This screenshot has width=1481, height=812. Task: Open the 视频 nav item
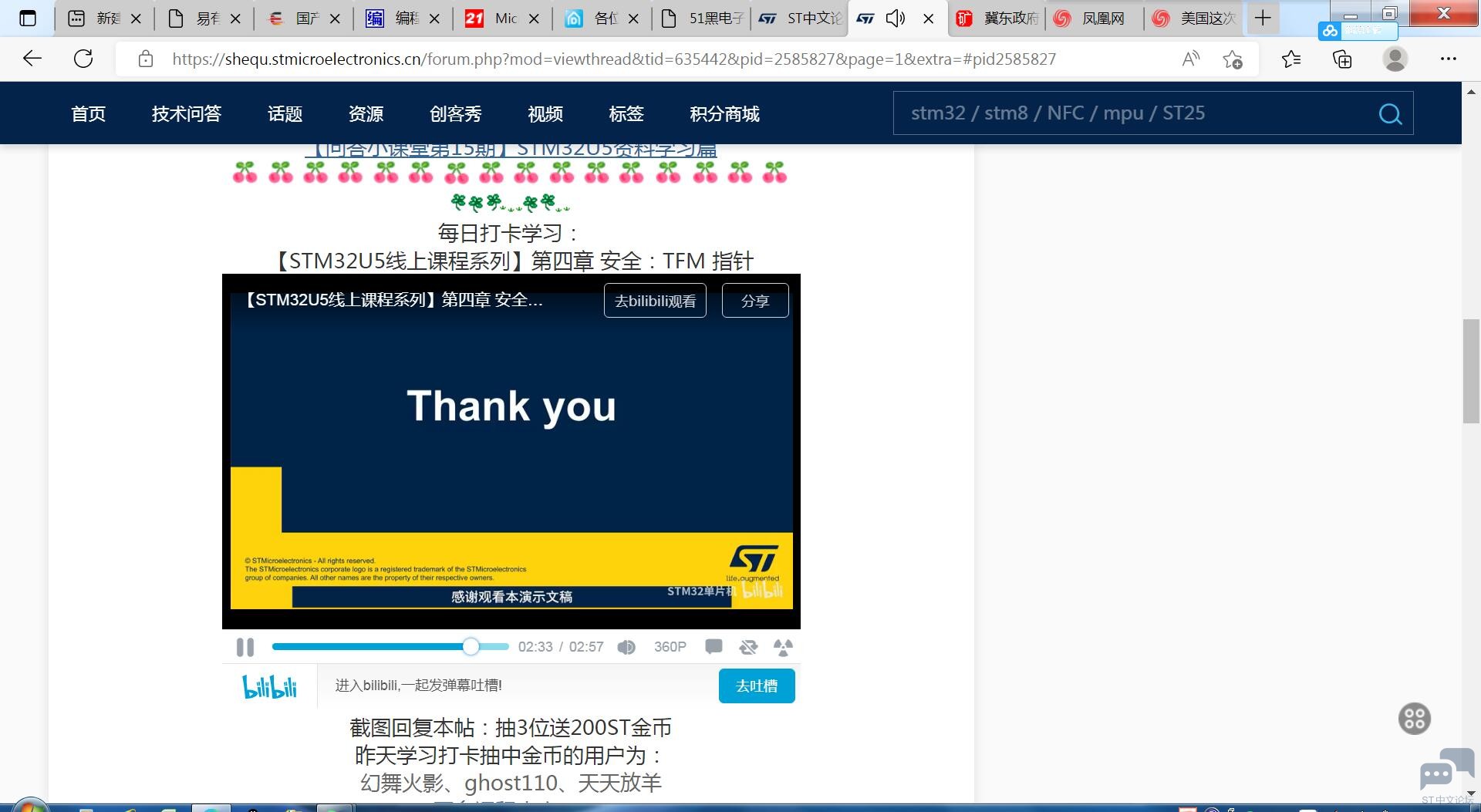[x=545, y=114]
